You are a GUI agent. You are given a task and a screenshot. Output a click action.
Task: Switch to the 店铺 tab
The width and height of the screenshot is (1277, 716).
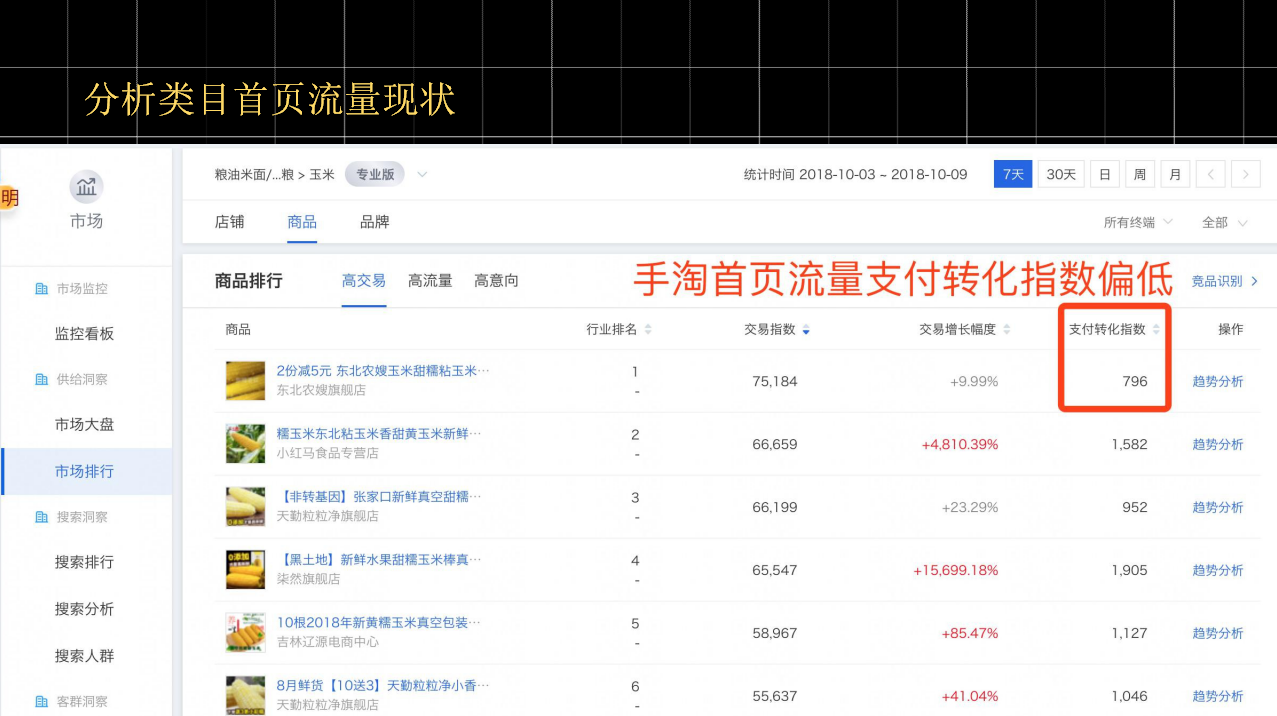click(230, 221)
